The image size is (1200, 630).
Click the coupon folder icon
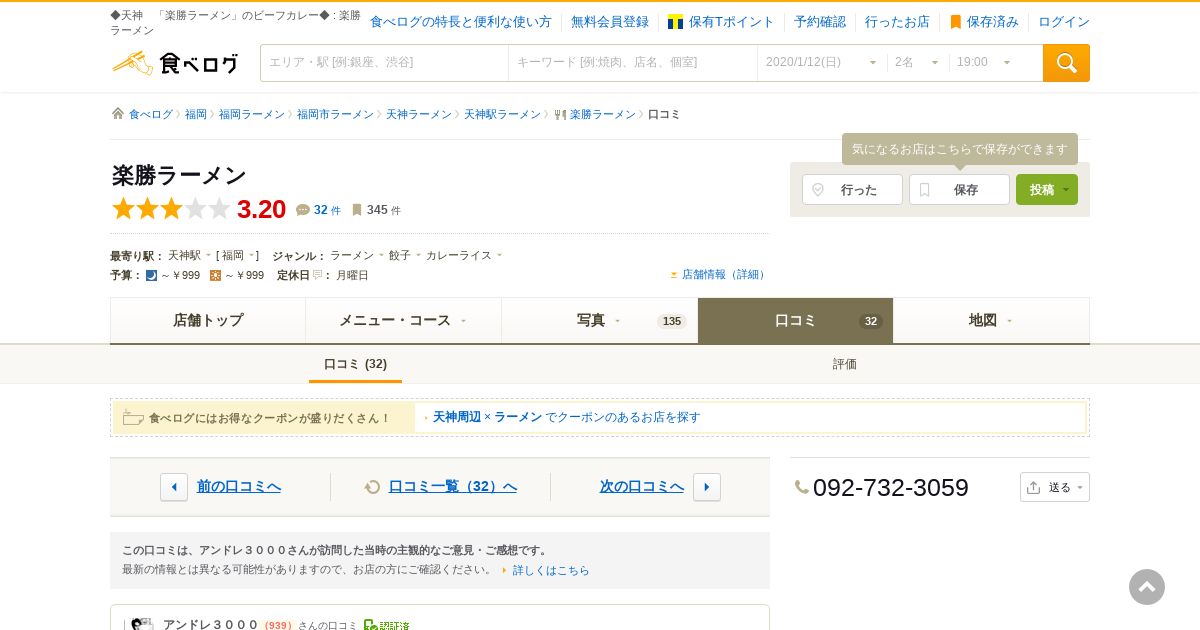click(x=133, y=418)
